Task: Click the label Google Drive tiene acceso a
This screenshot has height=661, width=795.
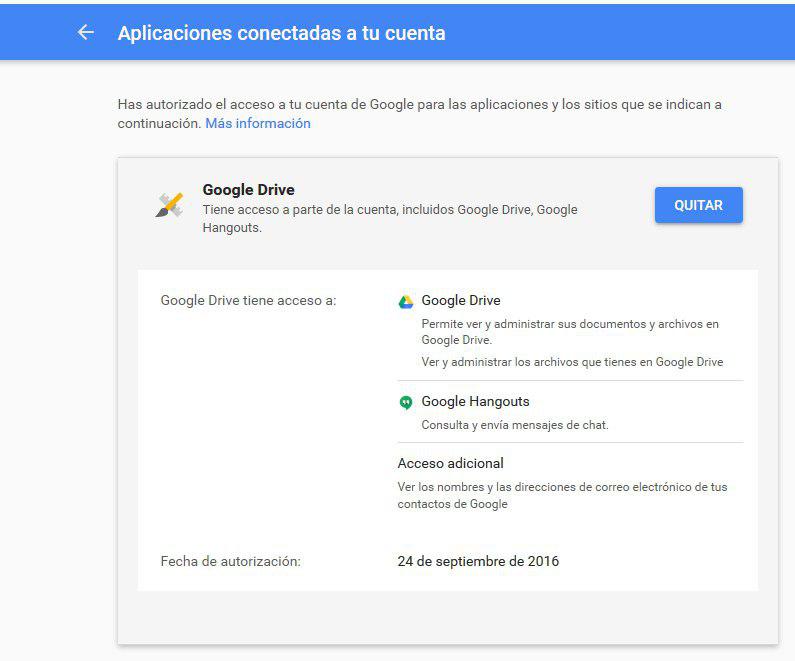Action: click(248, 300)
